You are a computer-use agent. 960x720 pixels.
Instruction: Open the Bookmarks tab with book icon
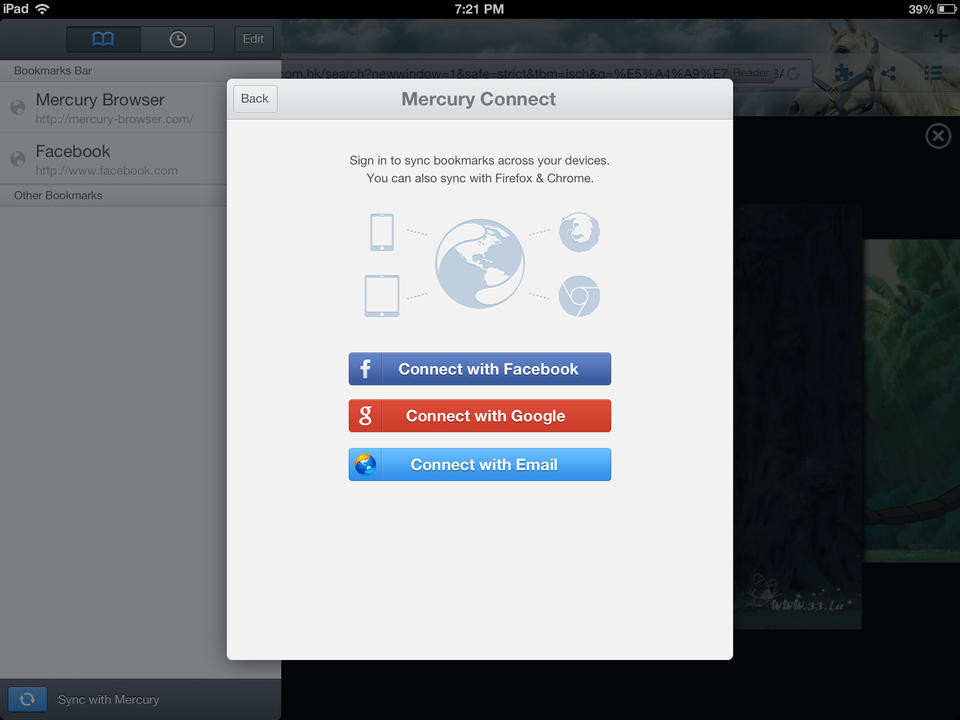pos(103,39)
